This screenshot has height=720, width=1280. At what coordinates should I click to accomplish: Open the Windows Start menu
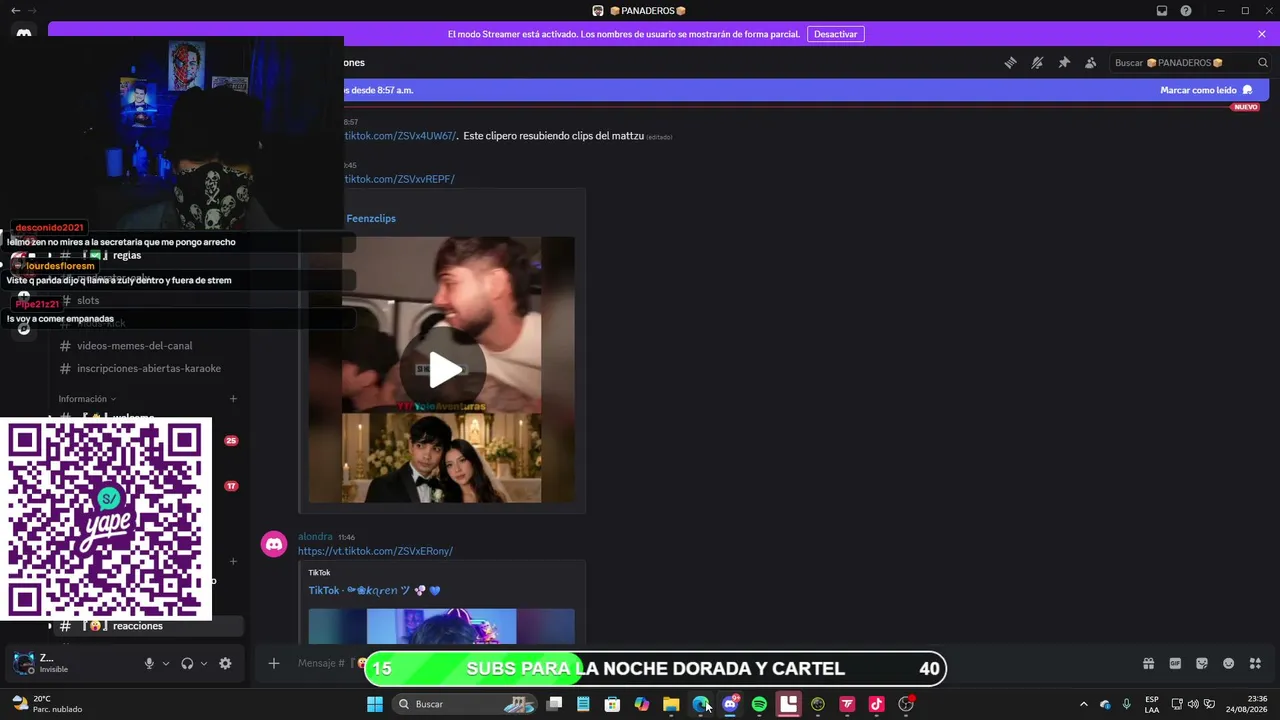[x=375, y=704]
